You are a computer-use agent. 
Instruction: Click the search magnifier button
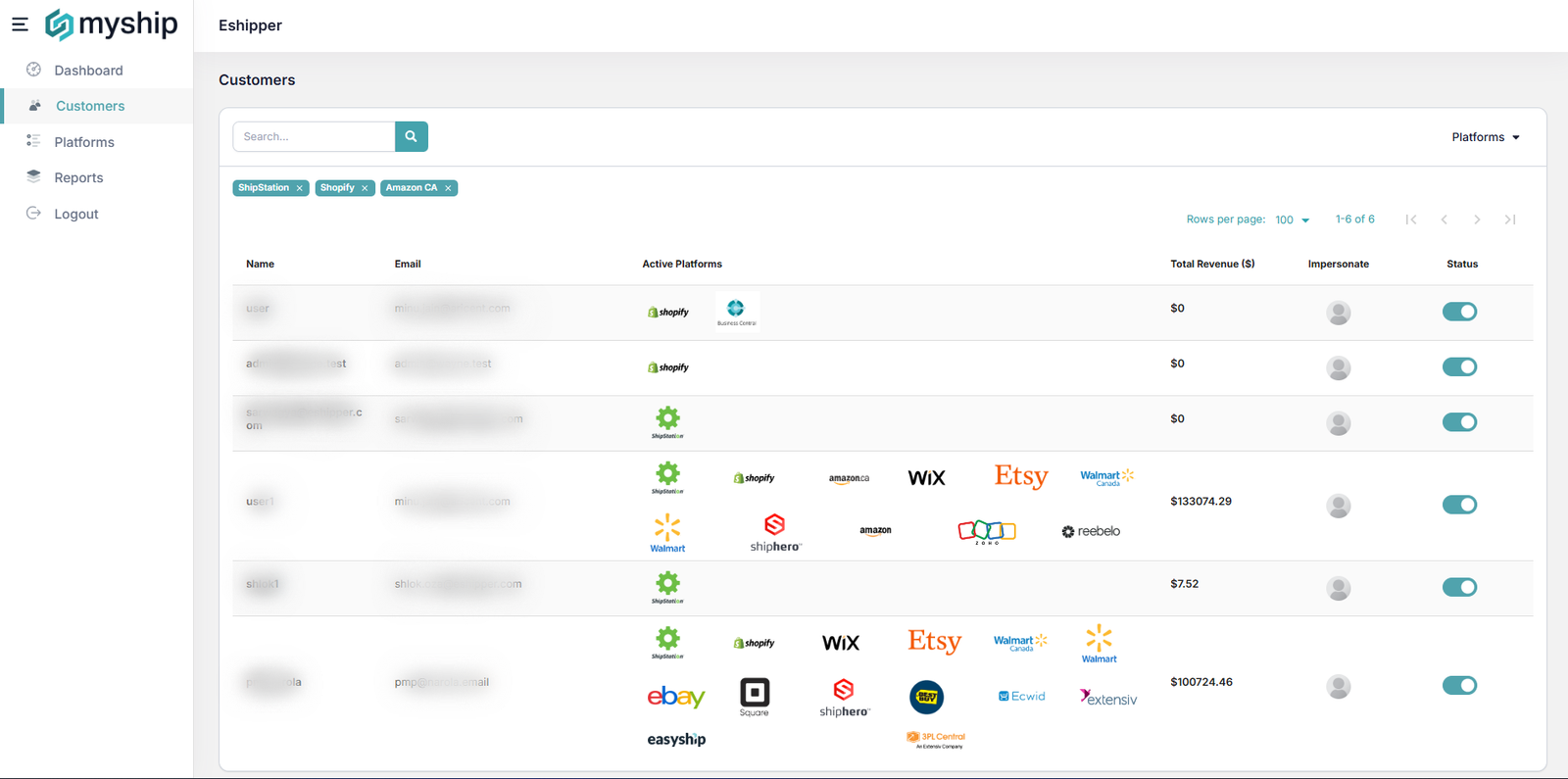pos(412,136)
